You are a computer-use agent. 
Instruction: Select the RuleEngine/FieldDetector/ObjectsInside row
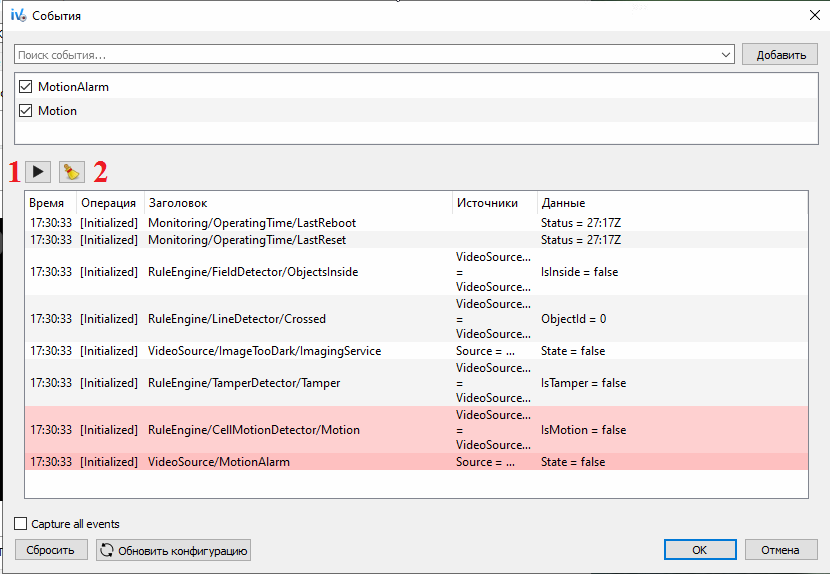tap(417, 272)
